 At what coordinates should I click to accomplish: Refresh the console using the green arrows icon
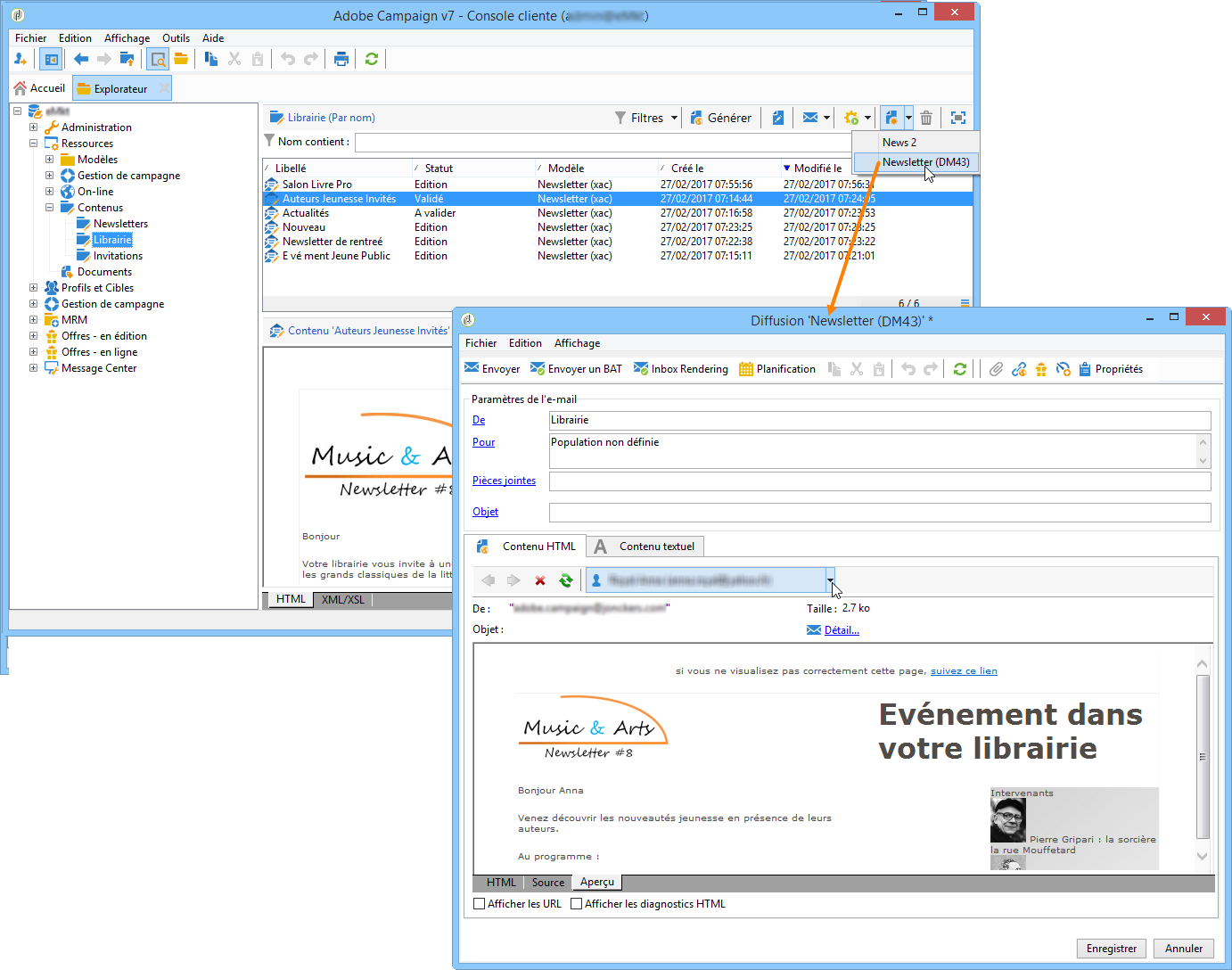pos(372,59)
